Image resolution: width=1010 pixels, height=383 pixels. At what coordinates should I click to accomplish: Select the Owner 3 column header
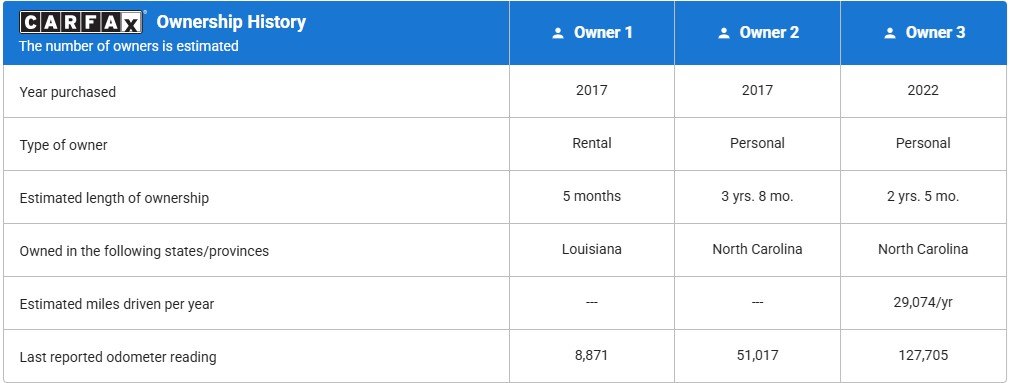pyautogui.click(x=924, y=33)
